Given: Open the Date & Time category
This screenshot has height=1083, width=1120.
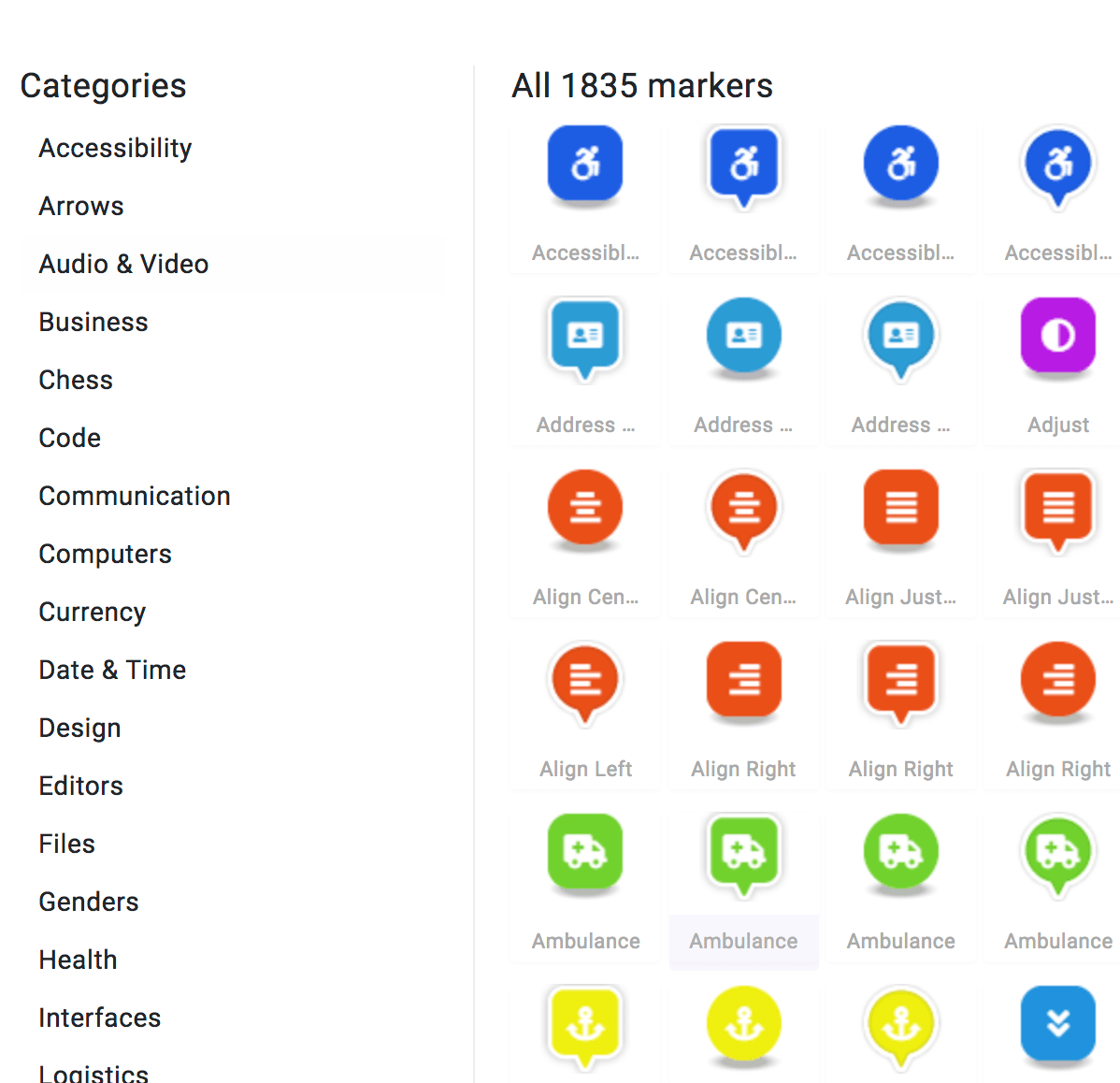Looking at the screenshot, I should coord(112,670).
